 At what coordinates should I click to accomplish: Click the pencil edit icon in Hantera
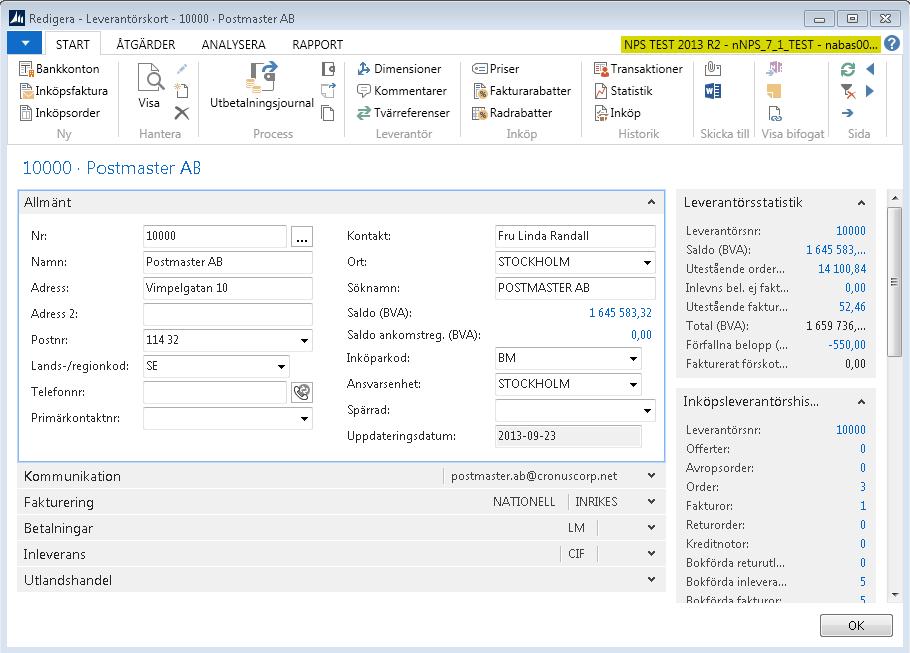click(182, 69)
